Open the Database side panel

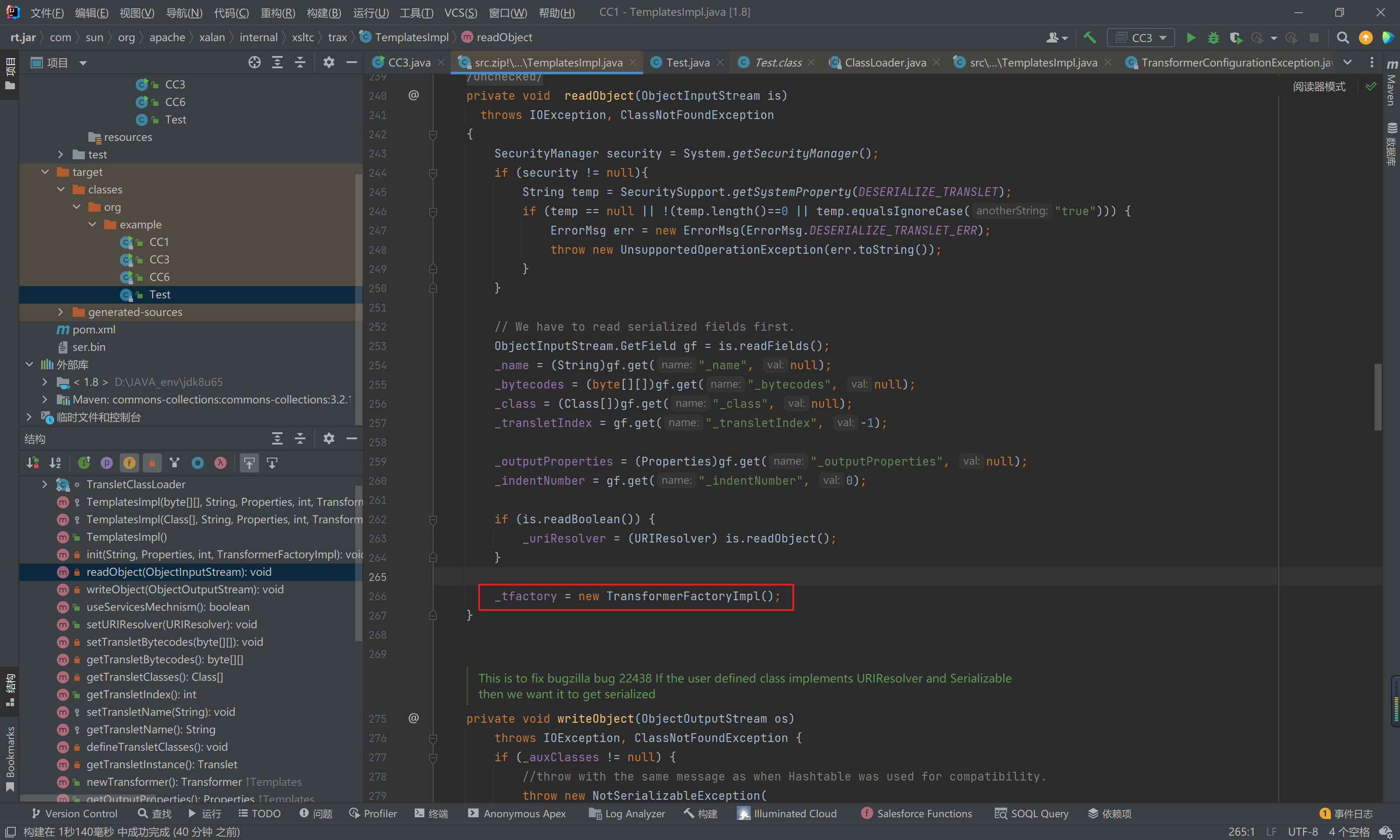(1392, 144)
